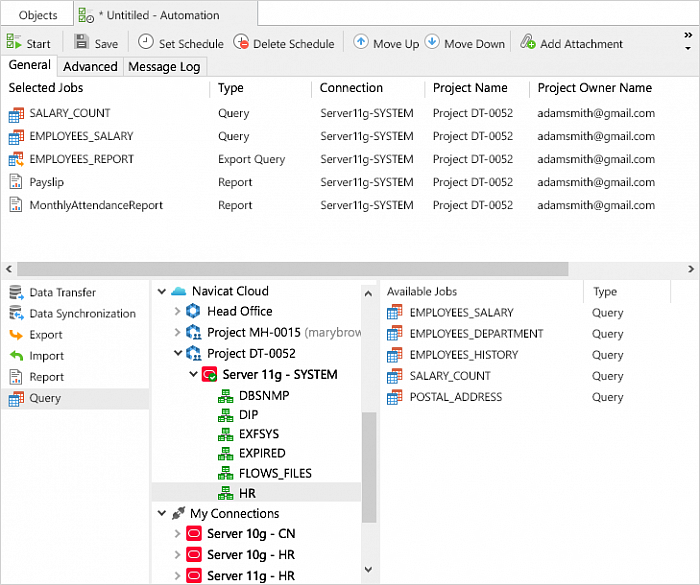Expand the Project MH-0015 node
Image resolution: width=700 pixels, height=585 pixels.
177,332
